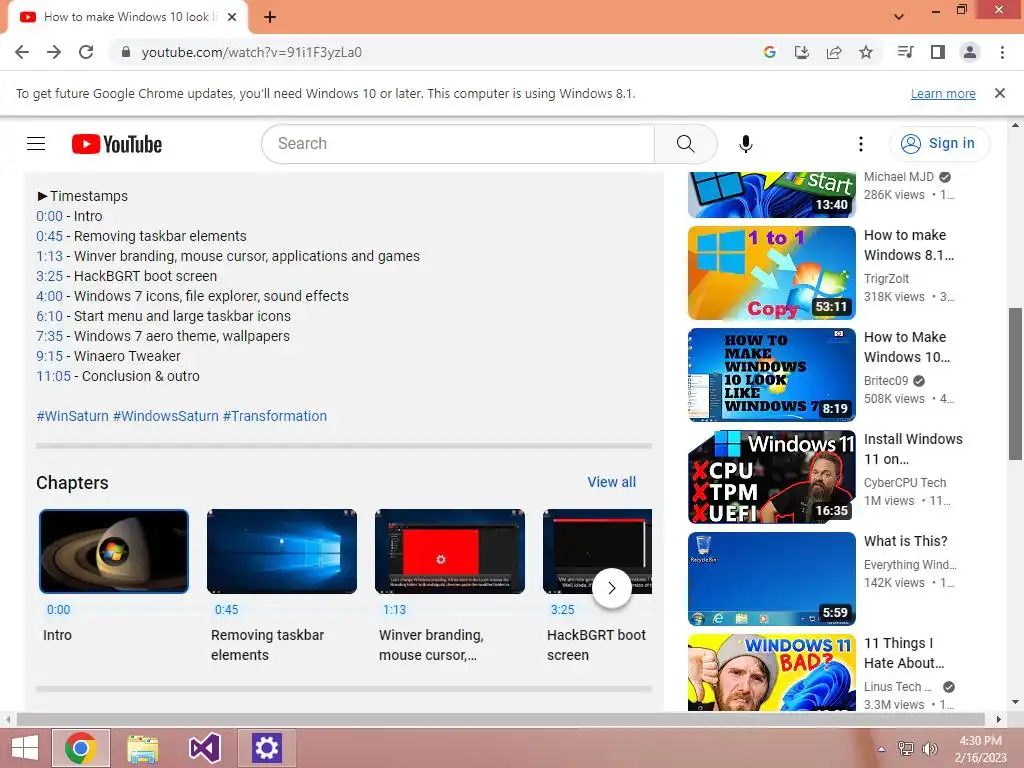This screenshot has width=1024, height=768.
Task: Open a new browser tab
Action: [270, 17]
